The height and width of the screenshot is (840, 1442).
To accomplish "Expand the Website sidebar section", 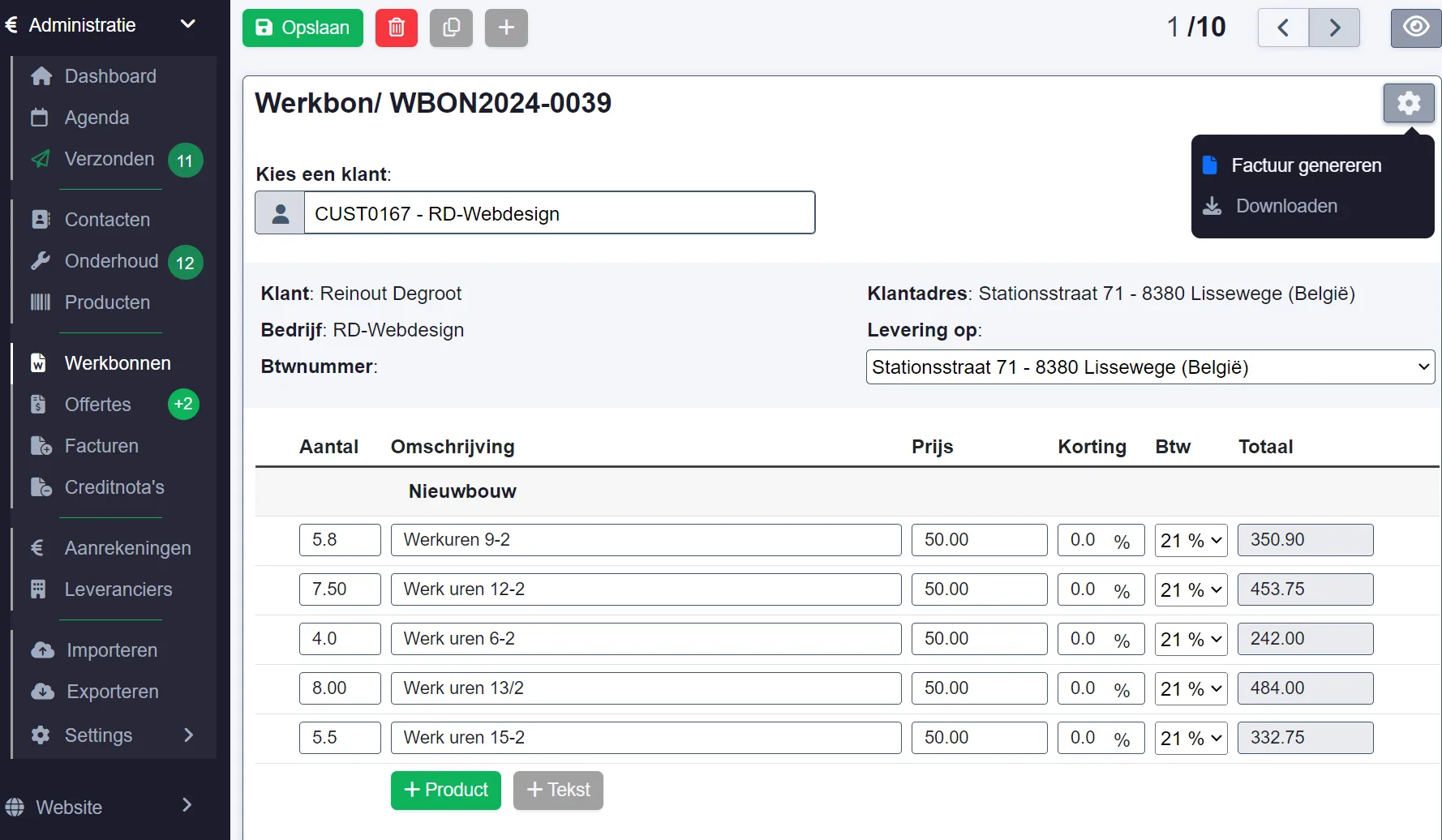I will tap(187, 805).
